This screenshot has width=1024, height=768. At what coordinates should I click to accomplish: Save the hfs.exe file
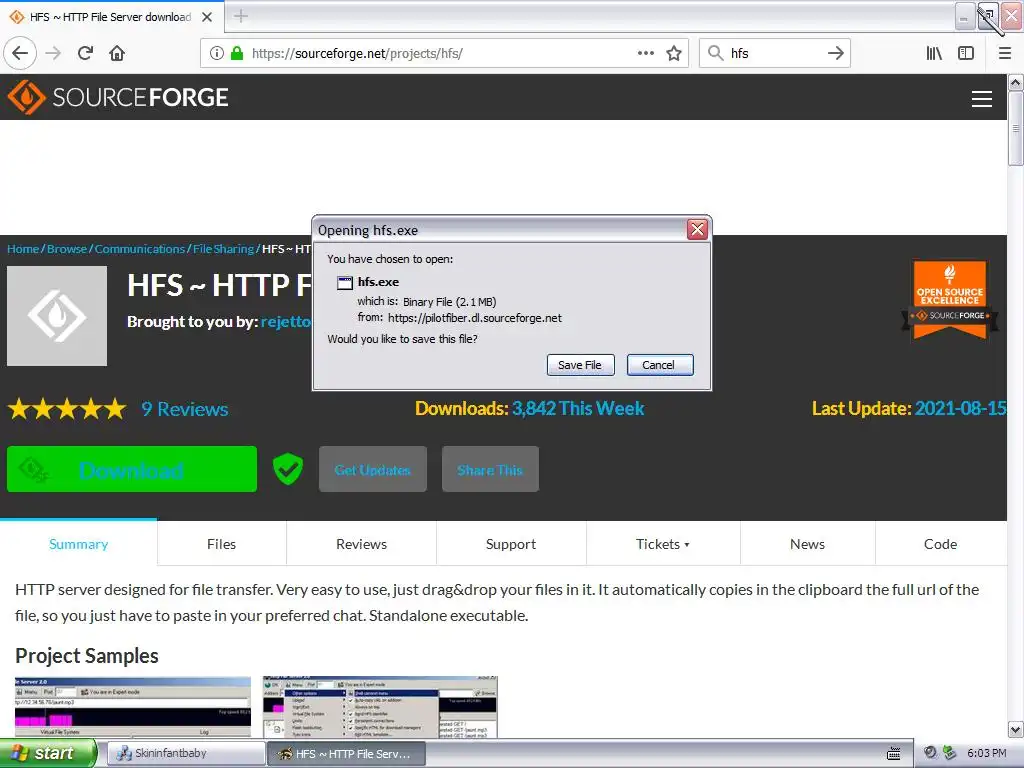(580, 365)
